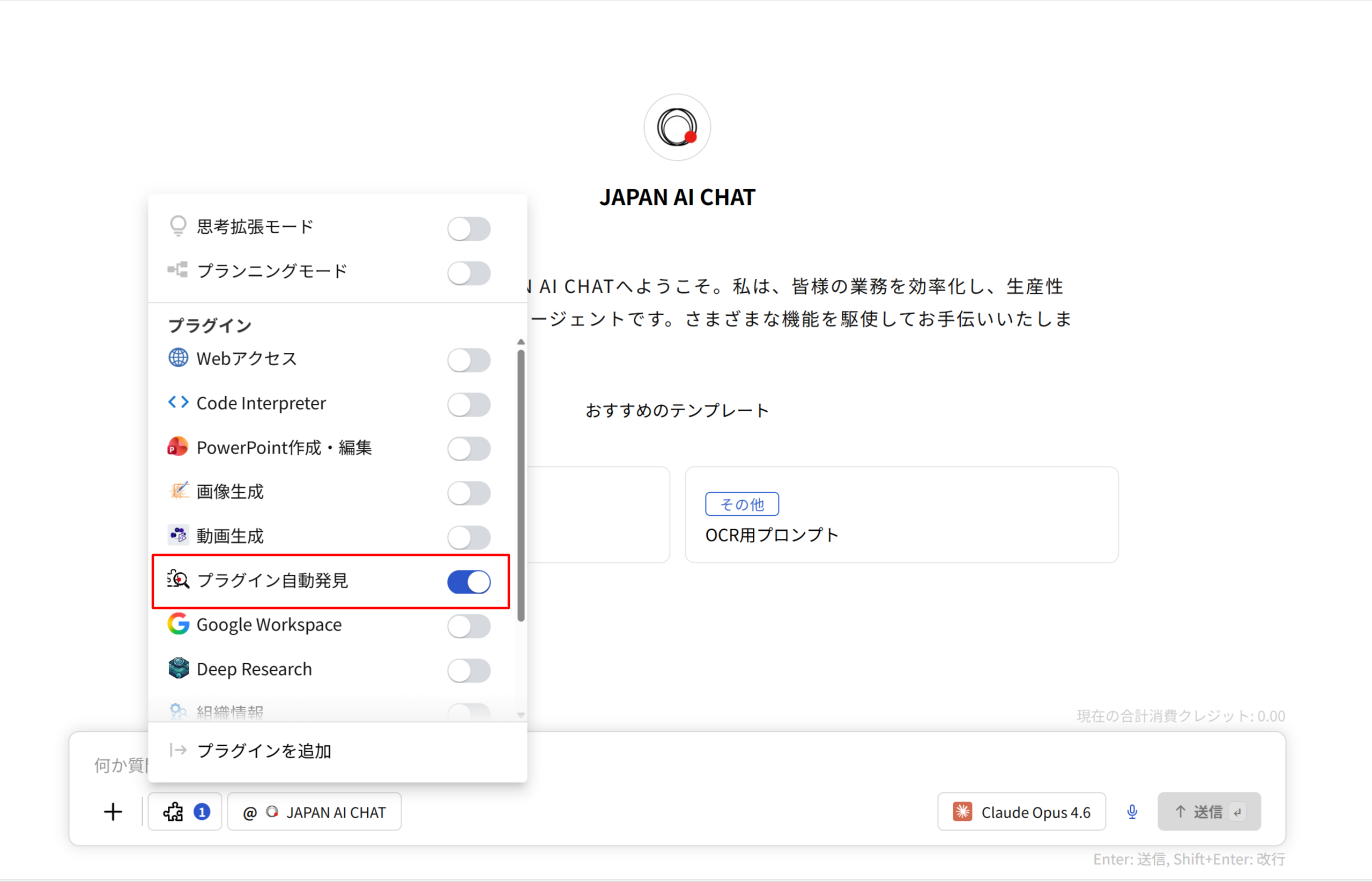Disable the プラグイン自動発見 toggle
This screenshot has height=882, width=1372.
pos(469,582)
